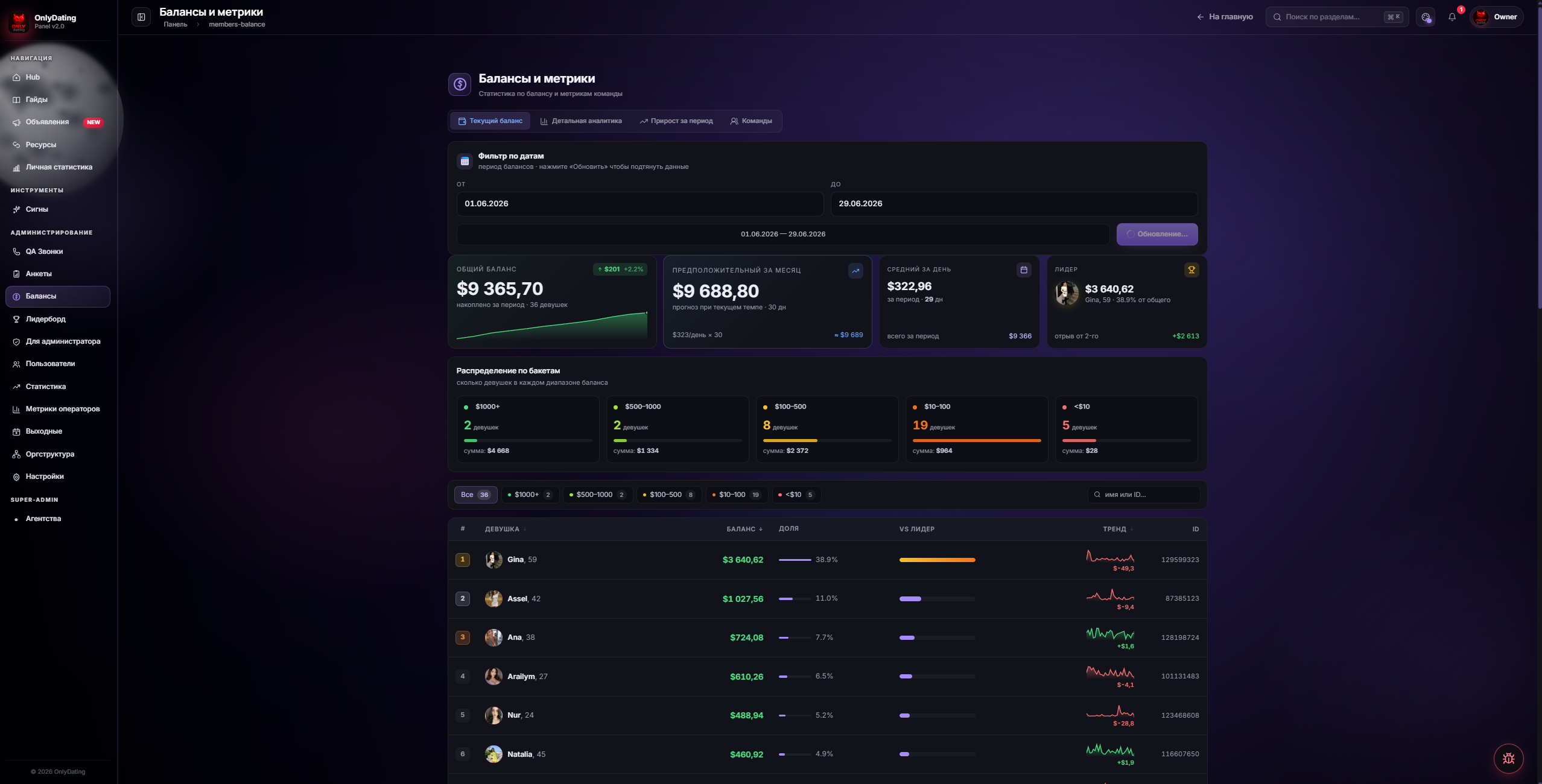Sort by the Тренд column header
Image resolution: width=1542 pixels, height=784 pixels.
coord(1118,529)
